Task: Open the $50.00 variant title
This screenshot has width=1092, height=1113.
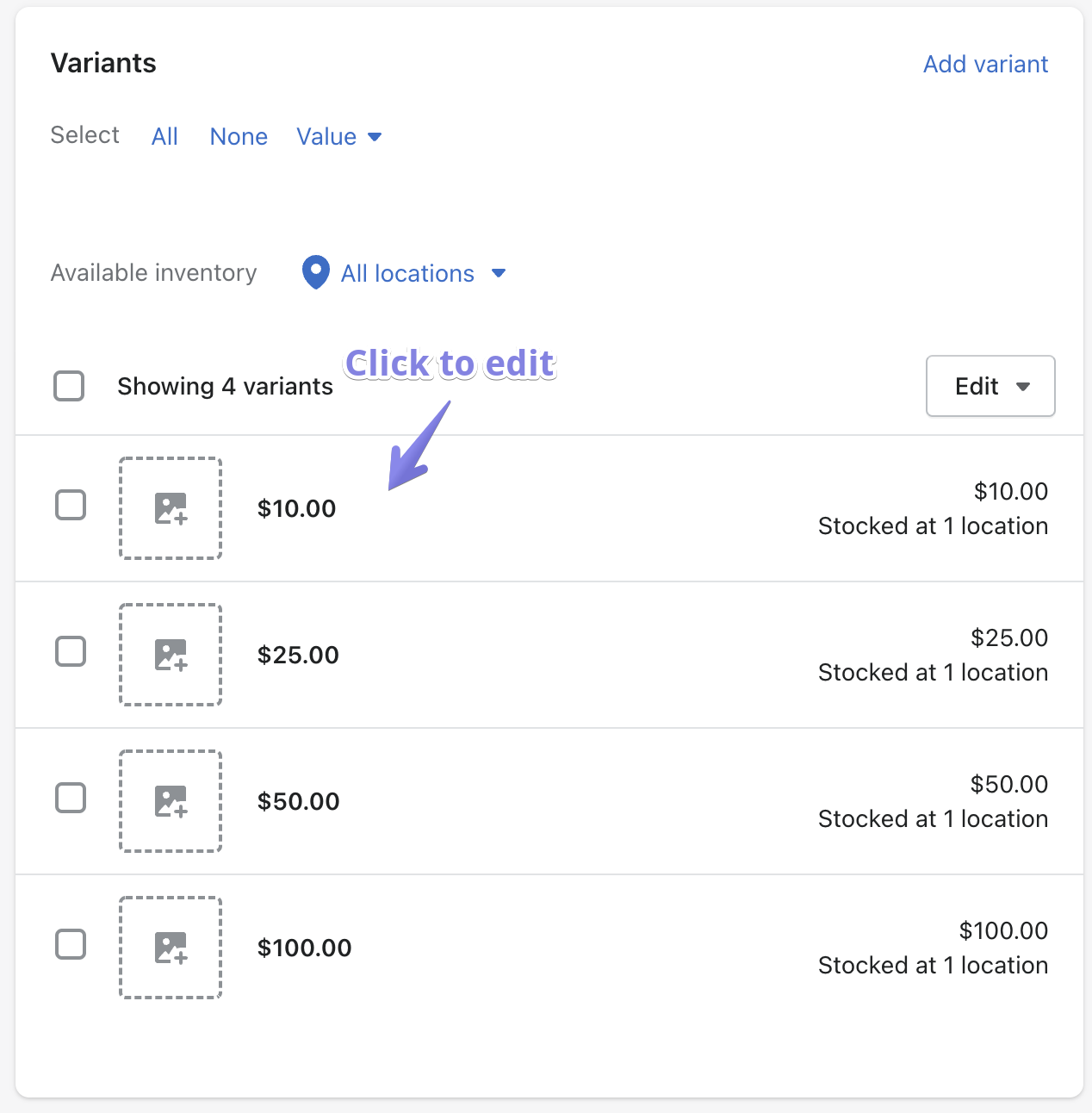Action: click(x=298, y=801)
